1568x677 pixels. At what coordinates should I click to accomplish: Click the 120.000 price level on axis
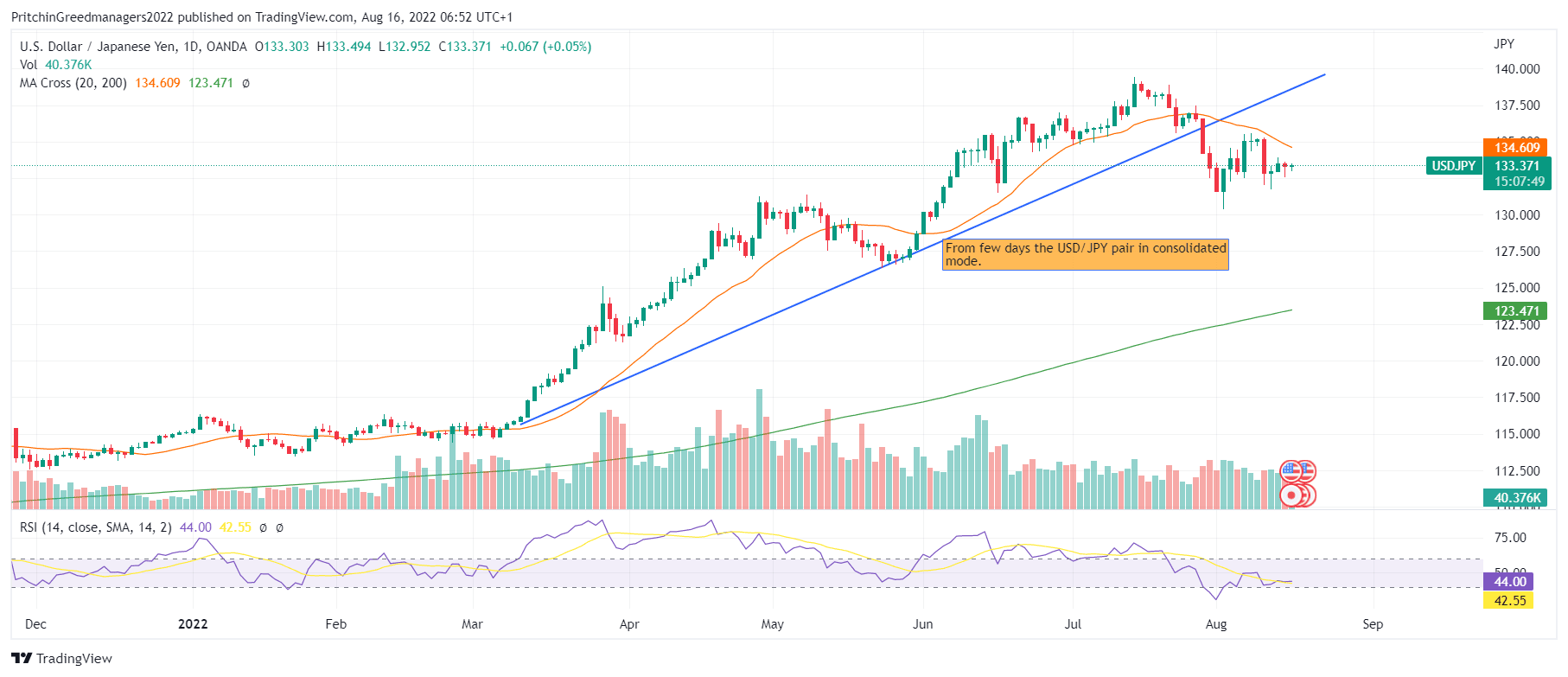click(x=1517, y=361)
